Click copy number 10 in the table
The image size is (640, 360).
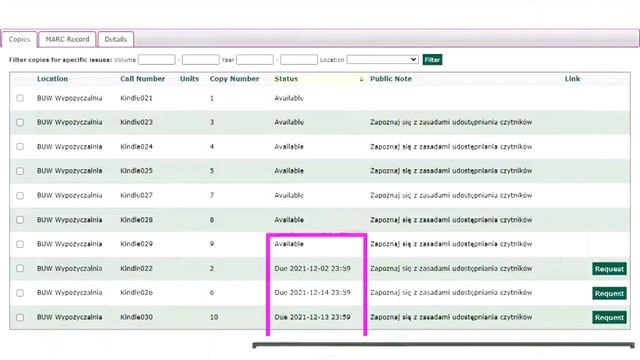coord(214,317)
